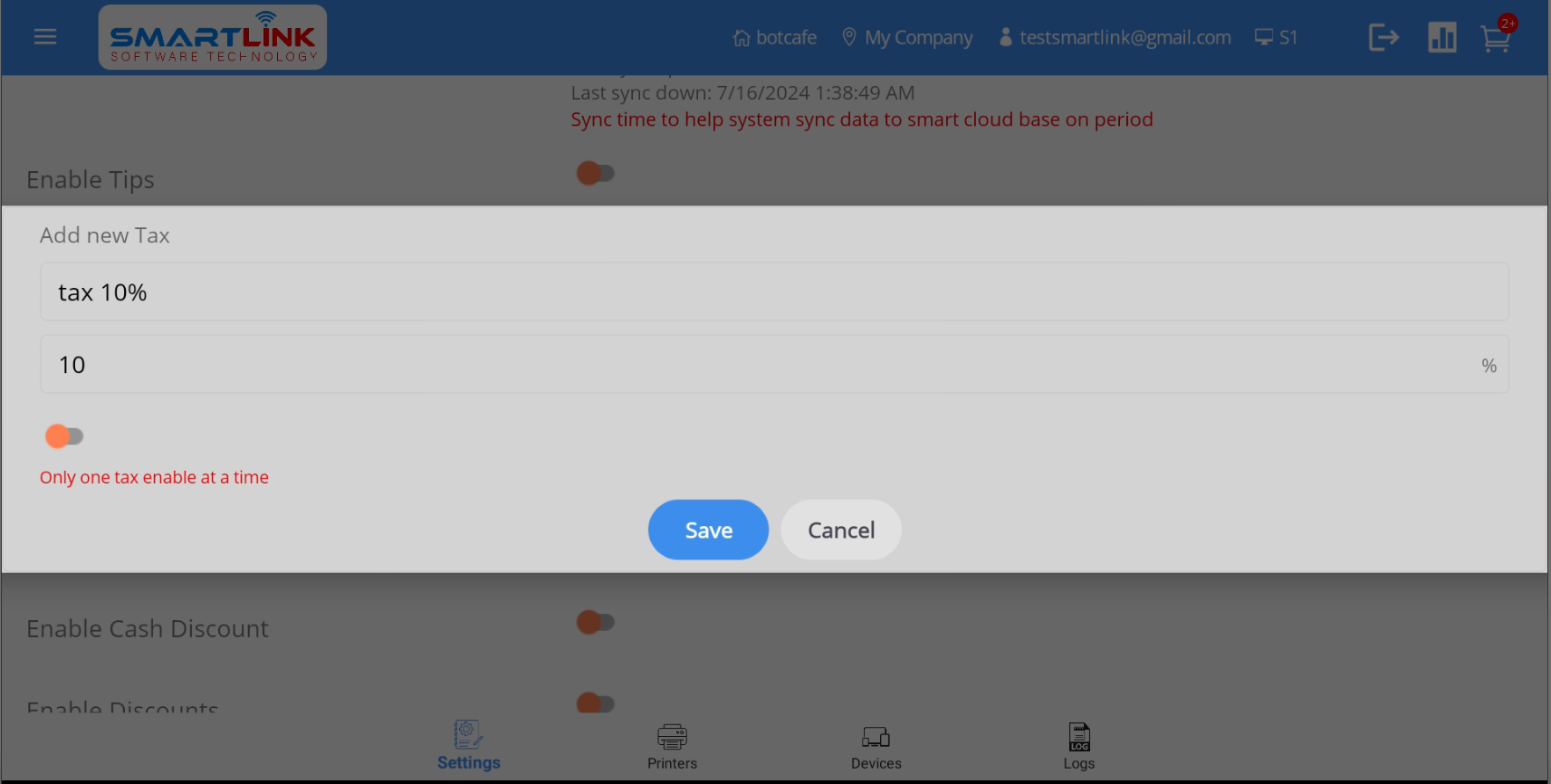Click the SmartLink logo

[213, 37]
